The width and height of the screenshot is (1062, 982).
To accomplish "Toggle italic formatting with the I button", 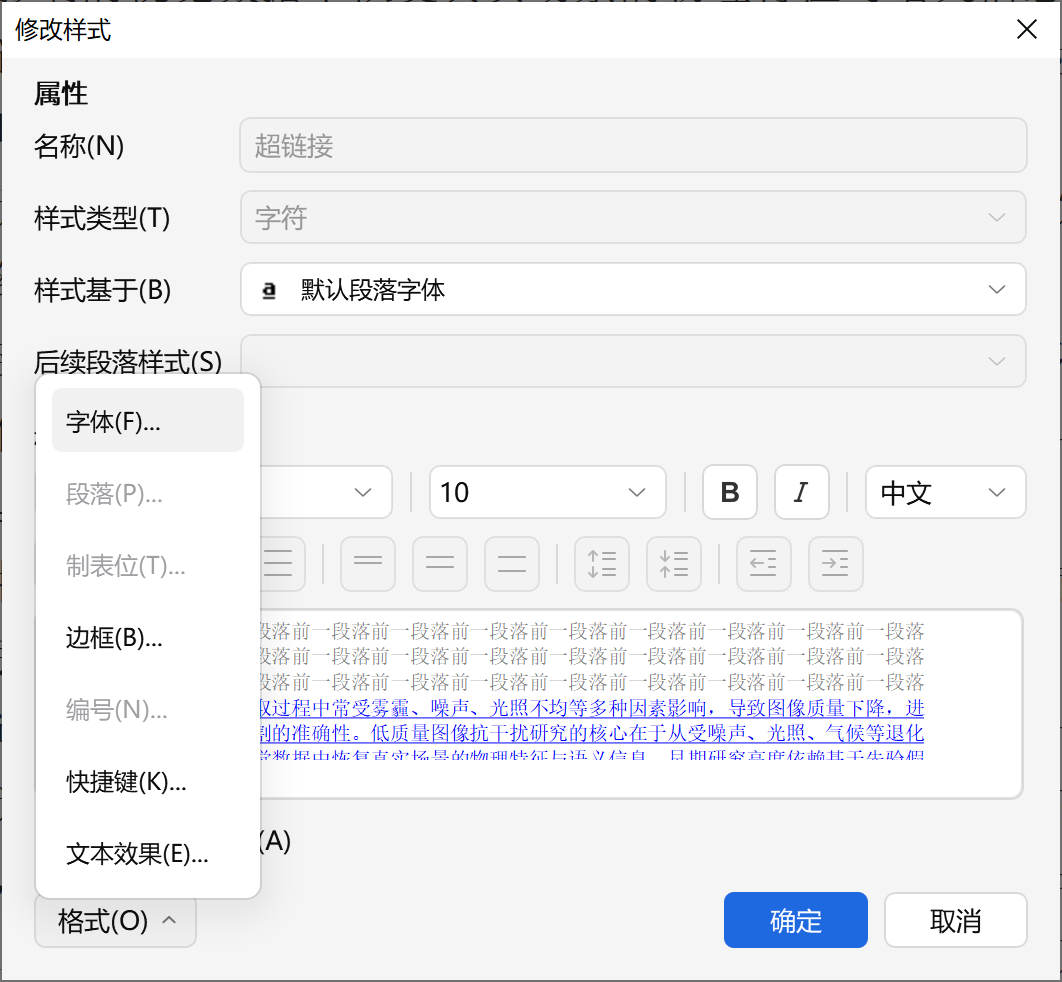I will [x=801, y=492].
